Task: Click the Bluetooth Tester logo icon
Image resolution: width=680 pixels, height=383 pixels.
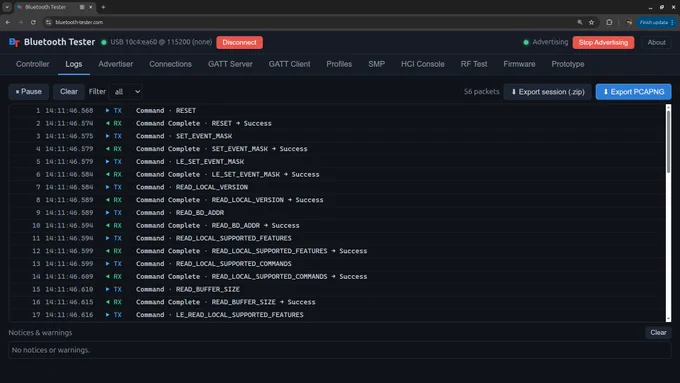Action: click(x=14, y=42)
